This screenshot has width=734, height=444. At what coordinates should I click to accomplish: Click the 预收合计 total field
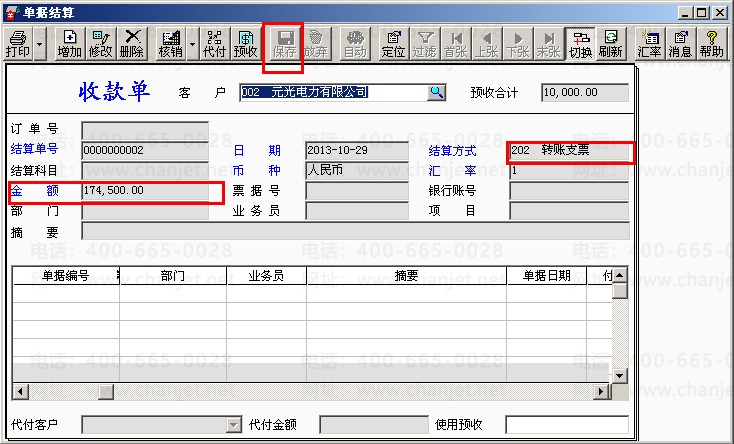coord(585,92)
